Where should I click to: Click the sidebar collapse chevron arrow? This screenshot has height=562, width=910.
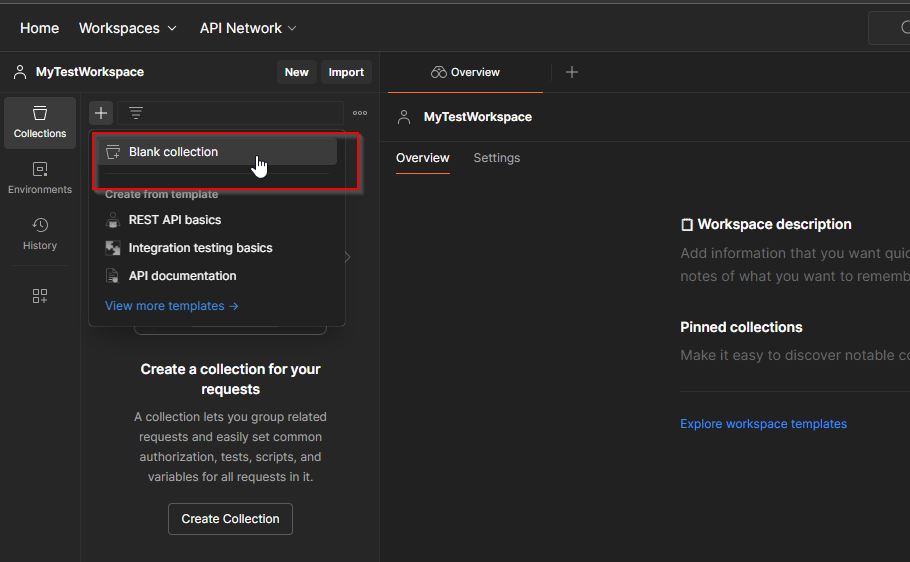[x=347, y=257]
